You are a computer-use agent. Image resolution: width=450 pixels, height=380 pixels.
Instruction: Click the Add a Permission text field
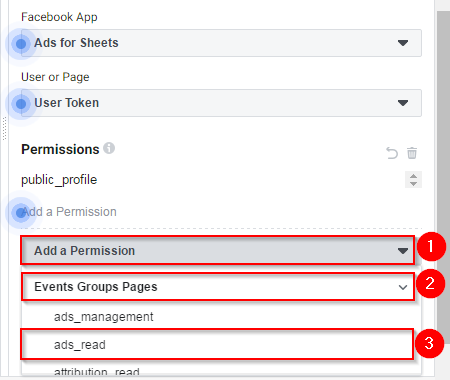221,212
